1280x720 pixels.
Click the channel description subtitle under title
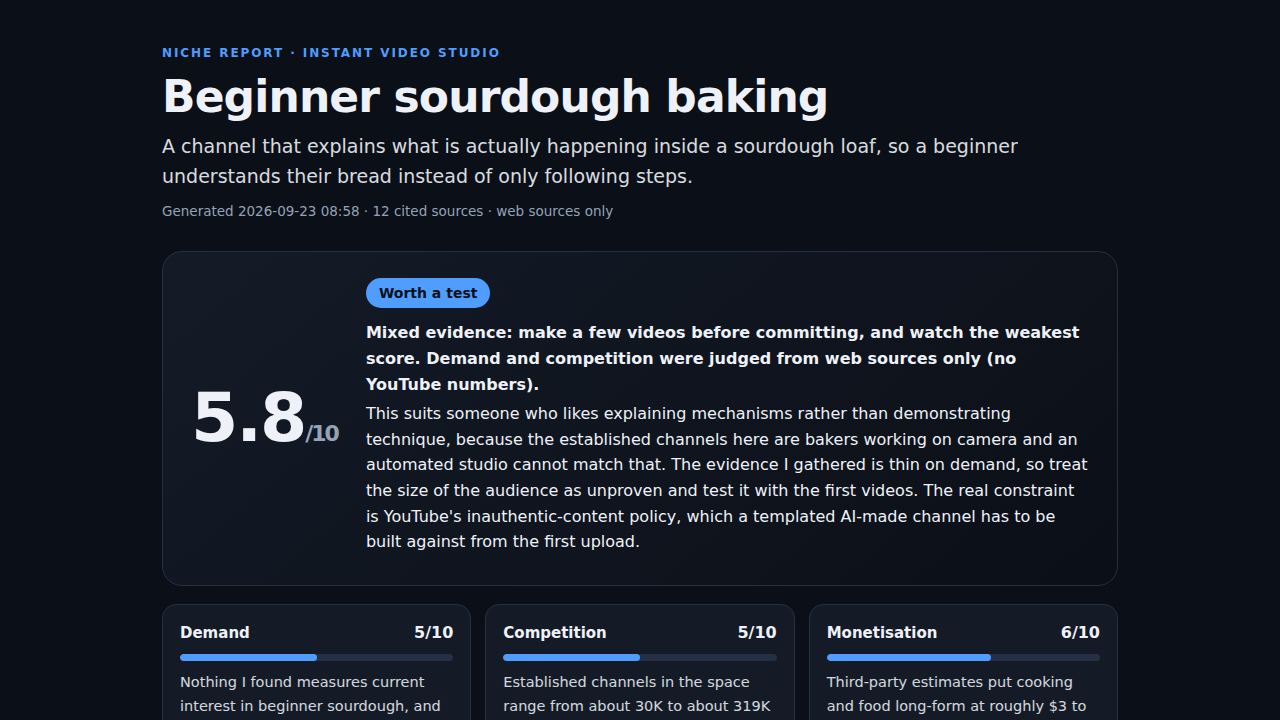590,161
